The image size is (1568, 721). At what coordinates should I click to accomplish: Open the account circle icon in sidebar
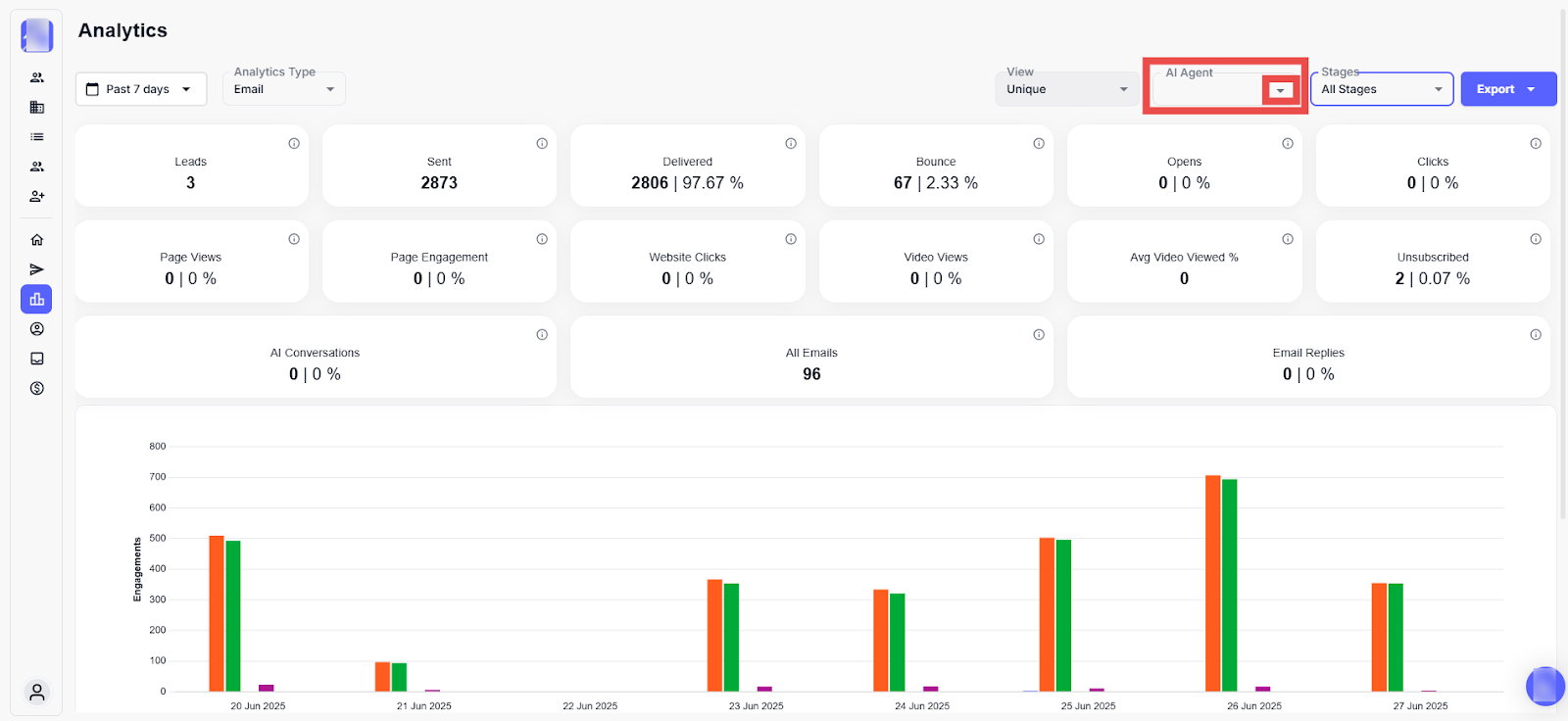37,329
